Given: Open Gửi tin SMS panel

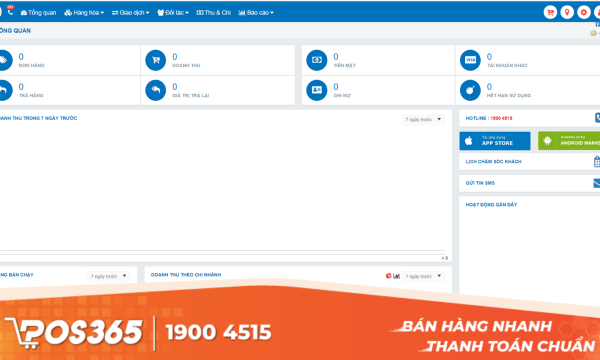Looking at the screenshot, I should pyautogui.click(x=530, y=183).
